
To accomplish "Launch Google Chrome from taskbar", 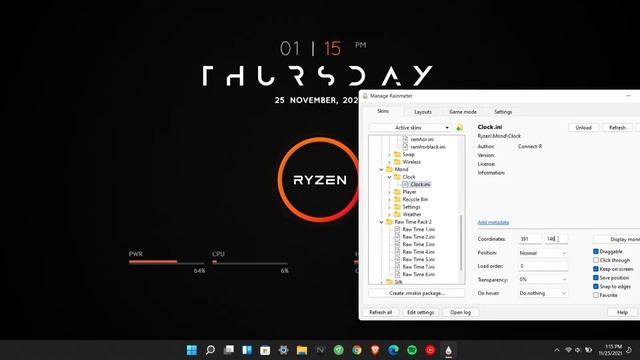I will coord(357,350).
